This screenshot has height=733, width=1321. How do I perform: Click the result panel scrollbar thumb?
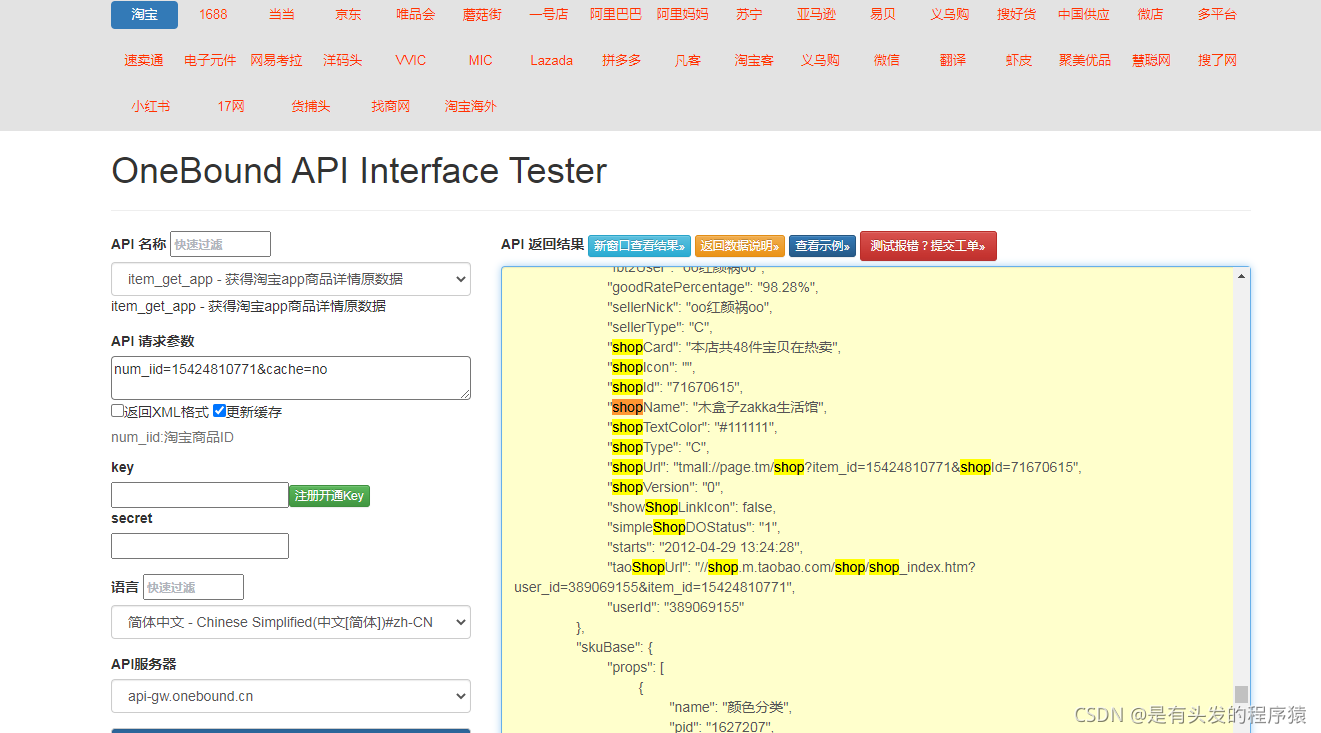coord(1242,694)
